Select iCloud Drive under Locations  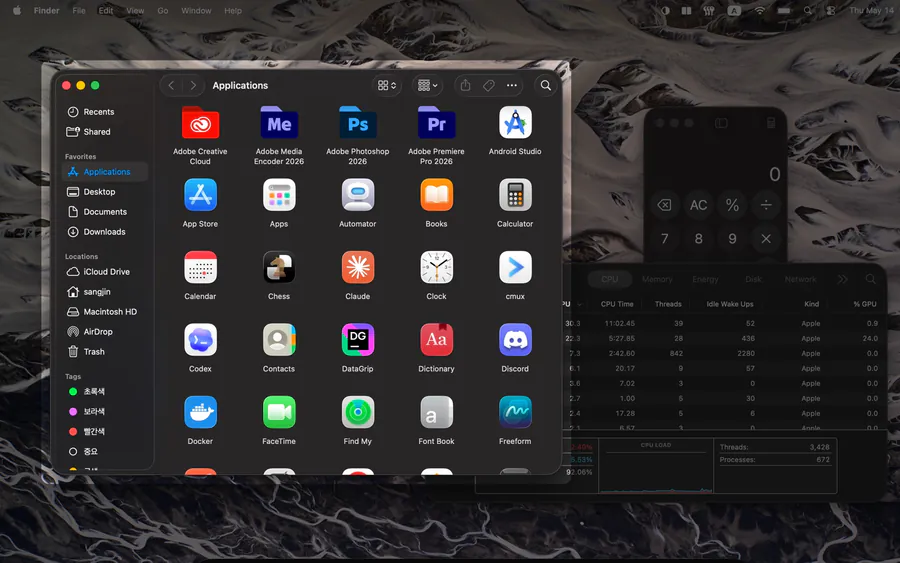coord(105,271)
